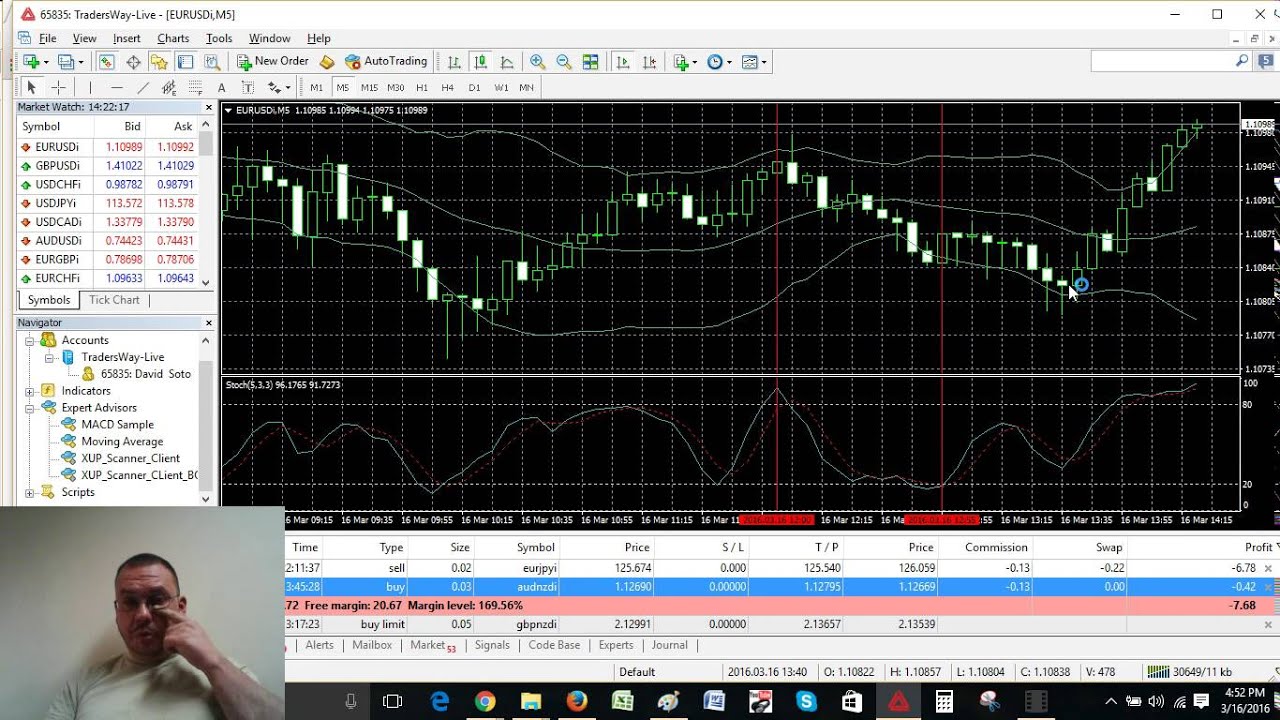Image resolution: width=1280 pixels, height=720 pixels.
Task: Click the New Order button
Action: coord(273,61)
